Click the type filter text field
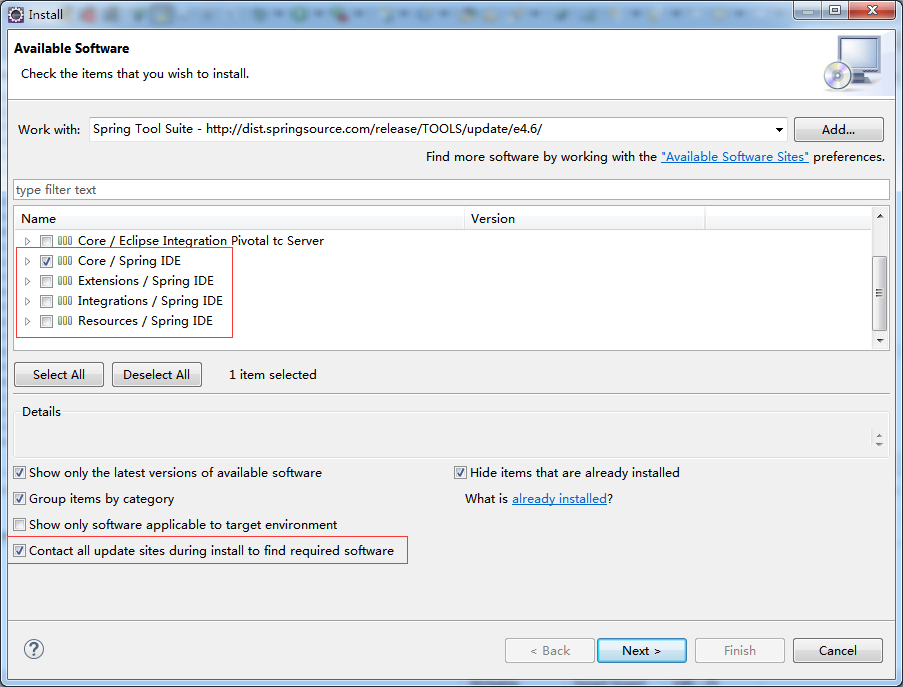903x687 pixels. point(452,189)
